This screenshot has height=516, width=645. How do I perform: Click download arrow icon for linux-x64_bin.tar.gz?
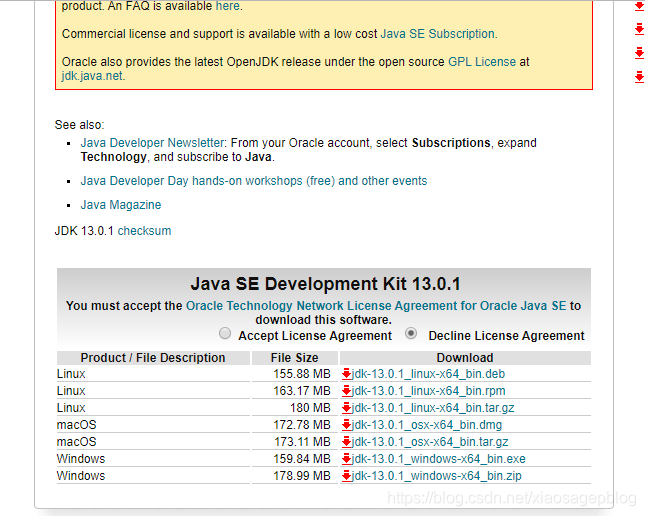pyautogui.click(x=346, y=408)
